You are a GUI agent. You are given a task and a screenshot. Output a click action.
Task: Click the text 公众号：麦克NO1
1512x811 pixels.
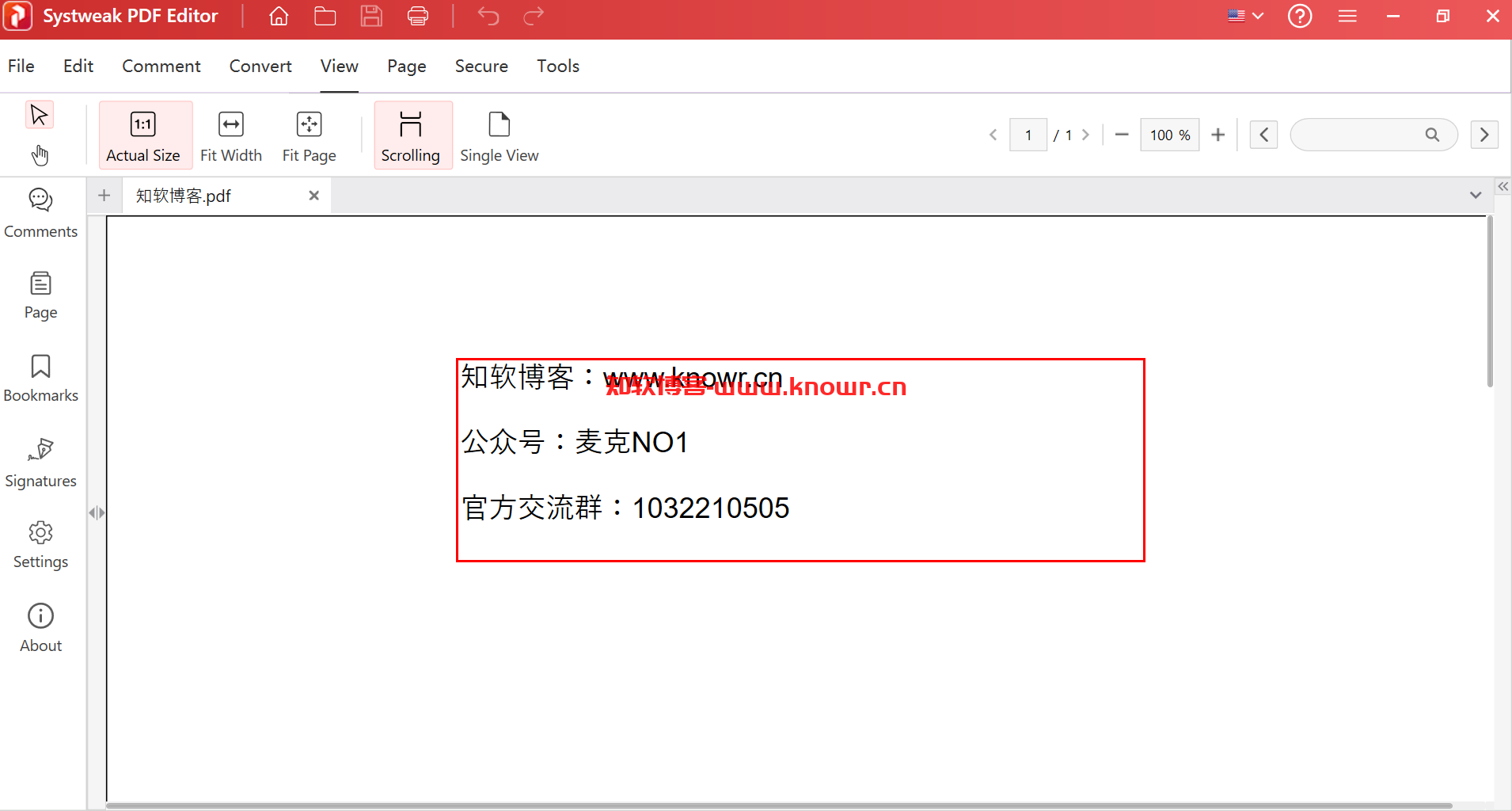575,442
